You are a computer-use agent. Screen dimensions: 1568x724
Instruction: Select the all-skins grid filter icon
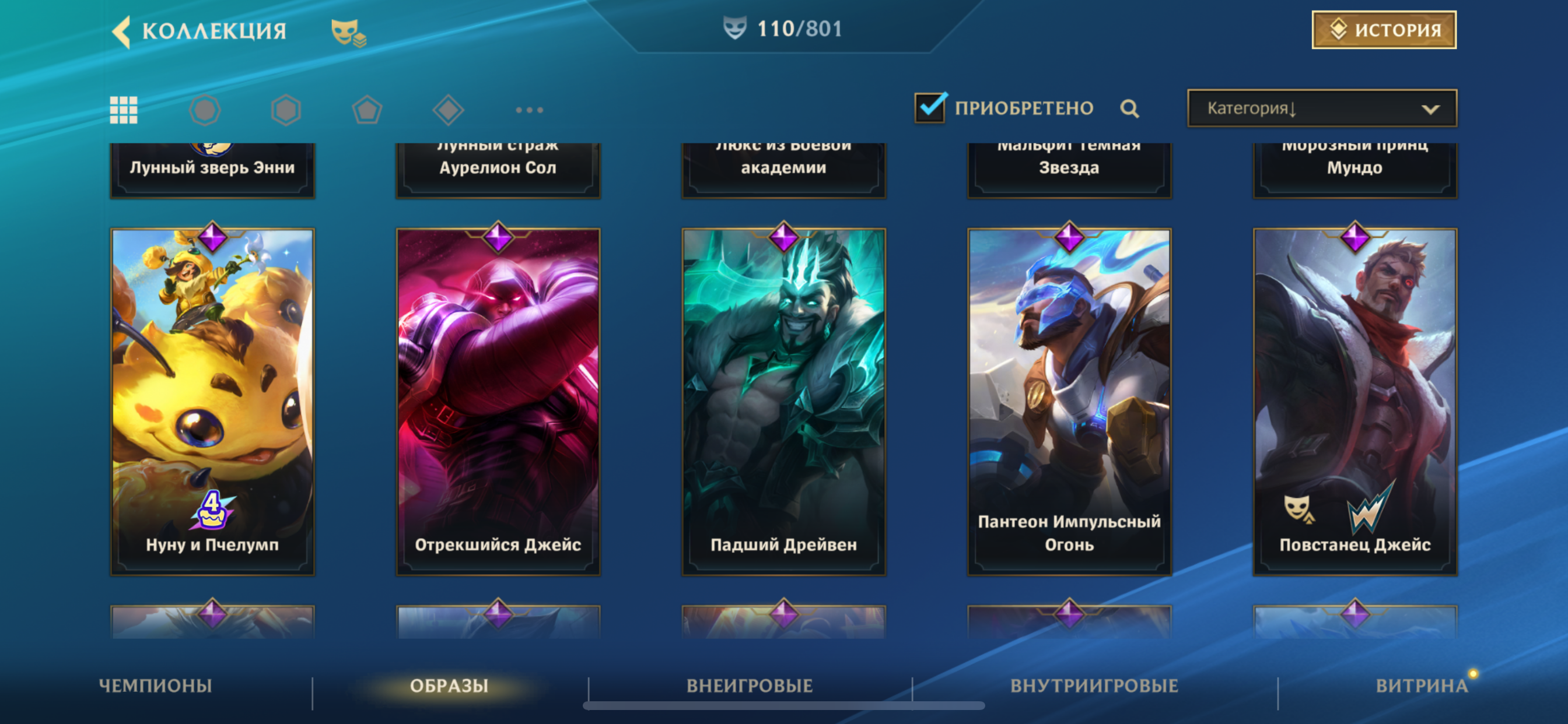[124, 110]
